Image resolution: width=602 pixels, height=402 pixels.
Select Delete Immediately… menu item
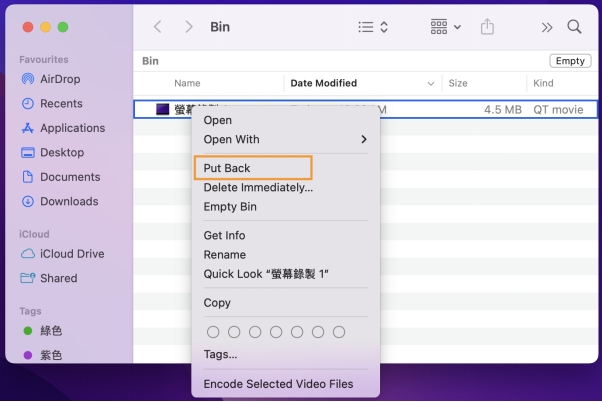pos(258,187)
